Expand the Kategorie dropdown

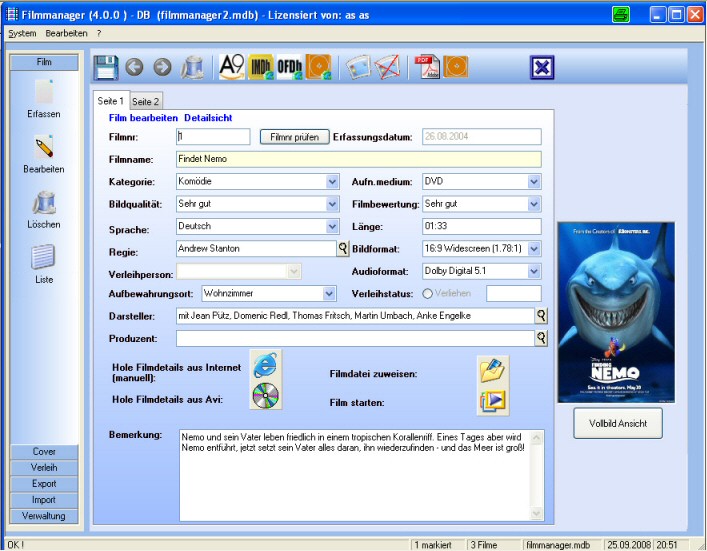332,182
